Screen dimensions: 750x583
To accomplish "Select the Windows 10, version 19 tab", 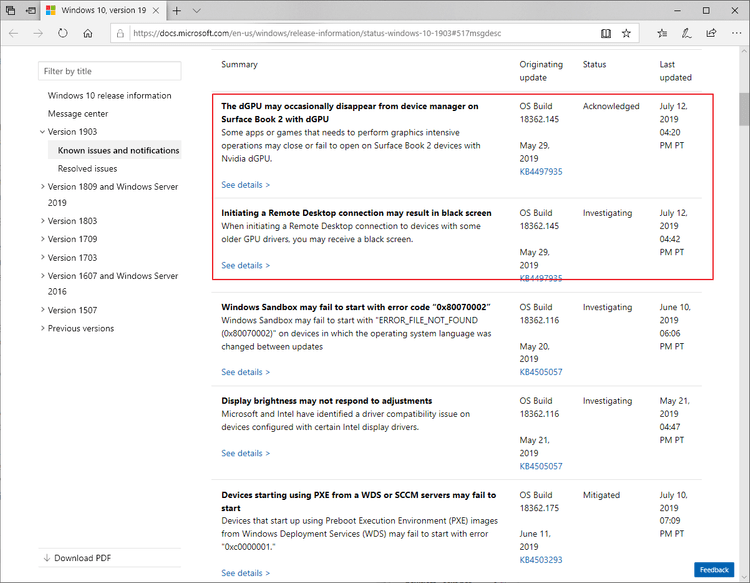I will (x=103, y=11).
